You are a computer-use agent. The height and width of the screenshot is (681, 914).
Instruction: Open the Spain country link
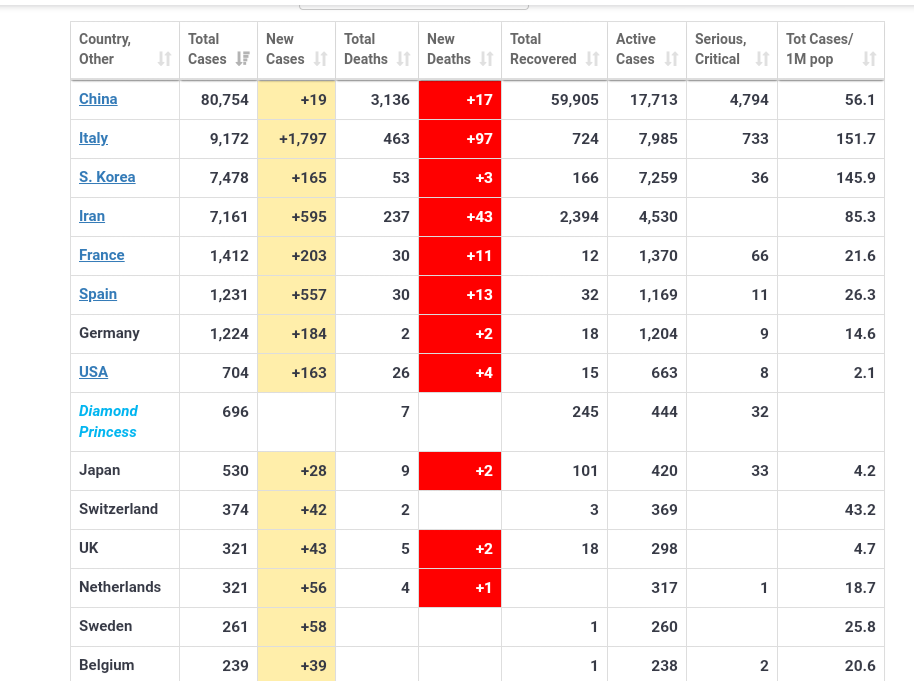[x=98, y=294]
